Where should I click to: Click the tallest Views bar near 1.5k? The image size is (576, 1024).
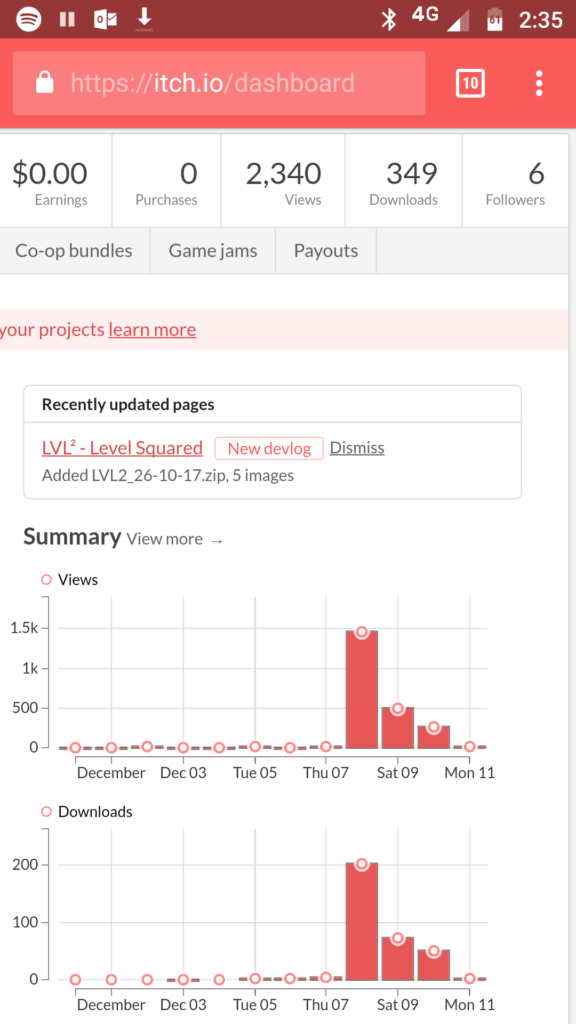point(362,690)
